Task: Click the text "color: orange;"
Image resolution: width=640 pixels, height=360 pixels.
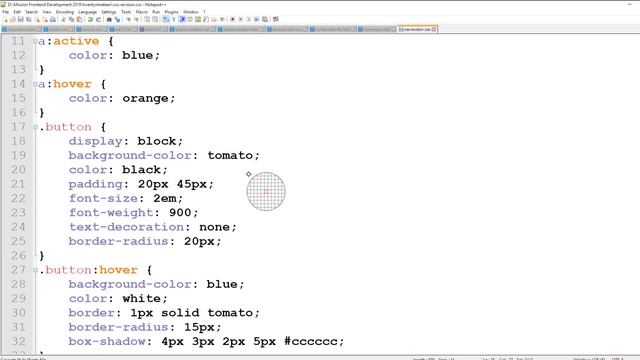Action: (x=122, y=98)
